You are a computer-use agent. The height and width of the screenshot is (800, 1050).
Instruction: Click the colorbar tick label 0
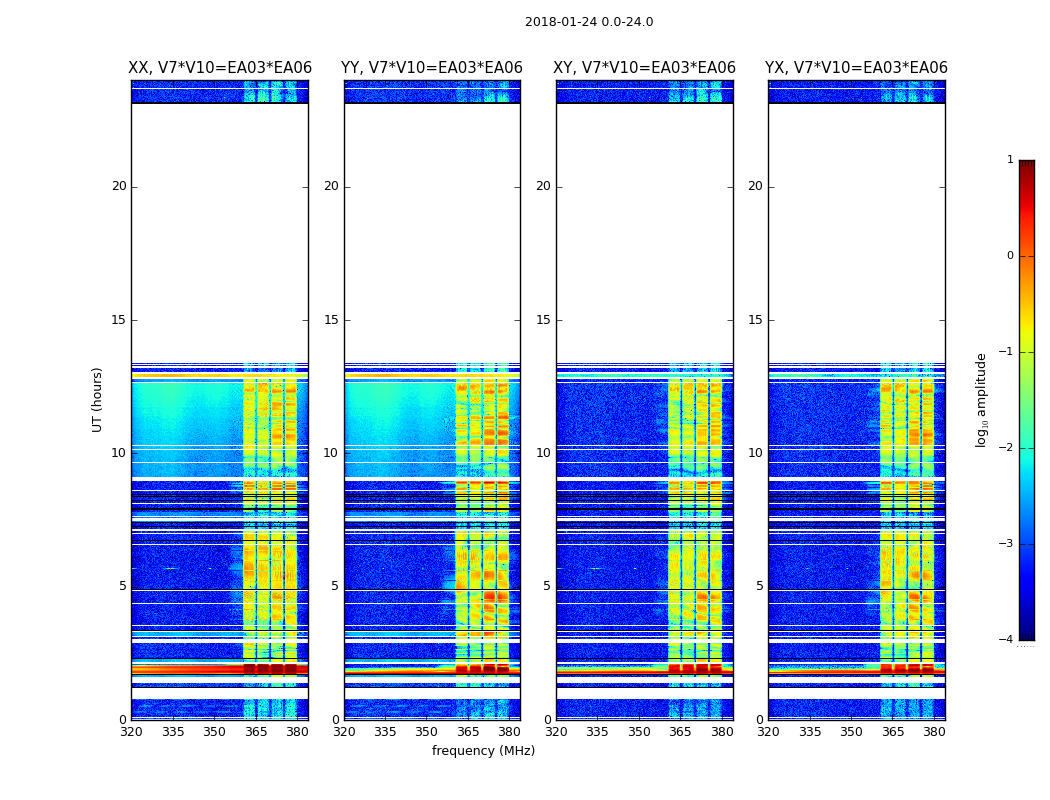point(1009,256)
